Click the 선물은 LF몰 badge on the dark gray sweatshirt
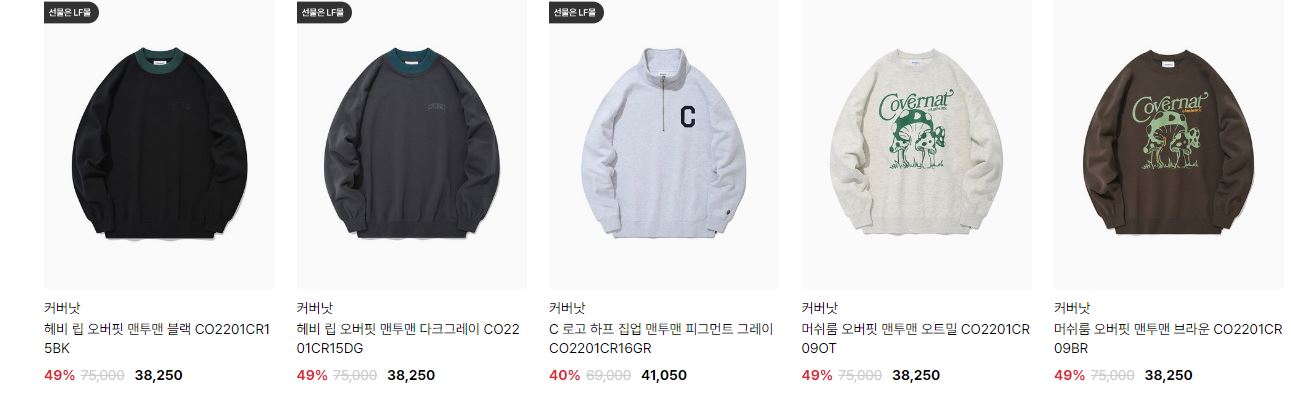This screenshot has width=1291, height=414. (x=324, y=12)
